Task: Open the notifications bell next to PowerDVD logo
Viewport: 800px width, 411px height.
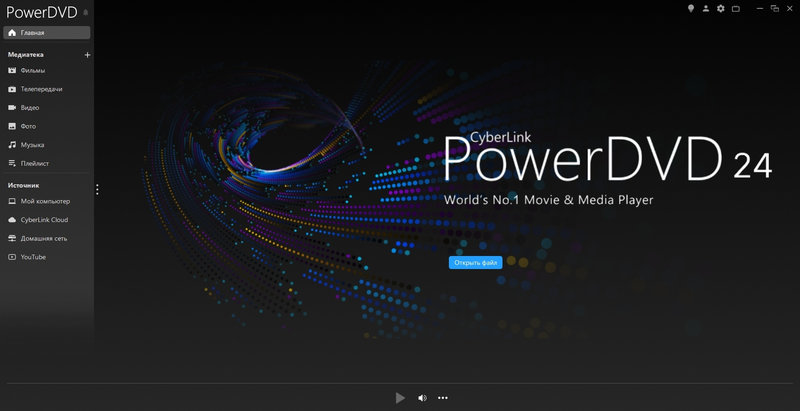Action: pyautogui.click(x=86, y=12)
